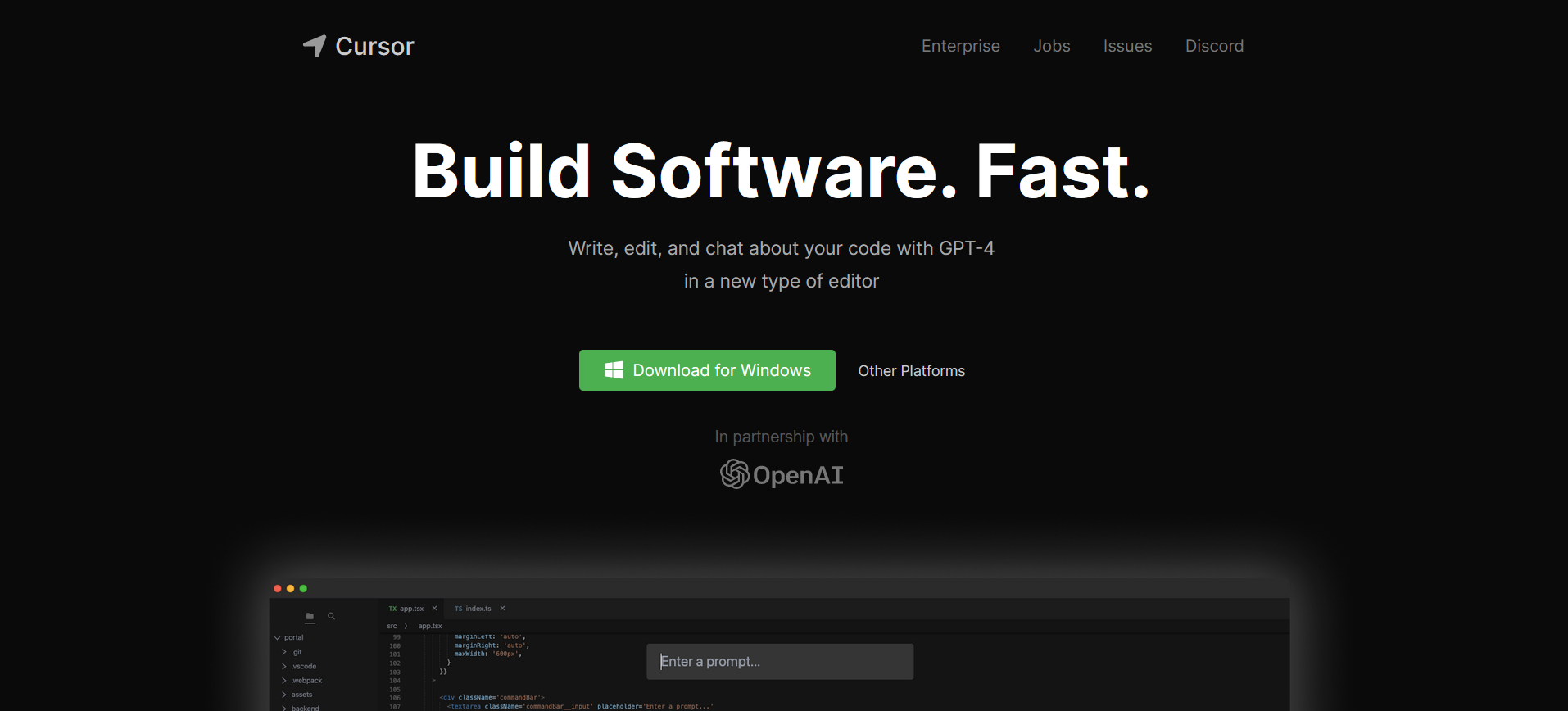Collapse the portal folder chevron
The image size is (1568, 711).
click(x=277, y=637)
